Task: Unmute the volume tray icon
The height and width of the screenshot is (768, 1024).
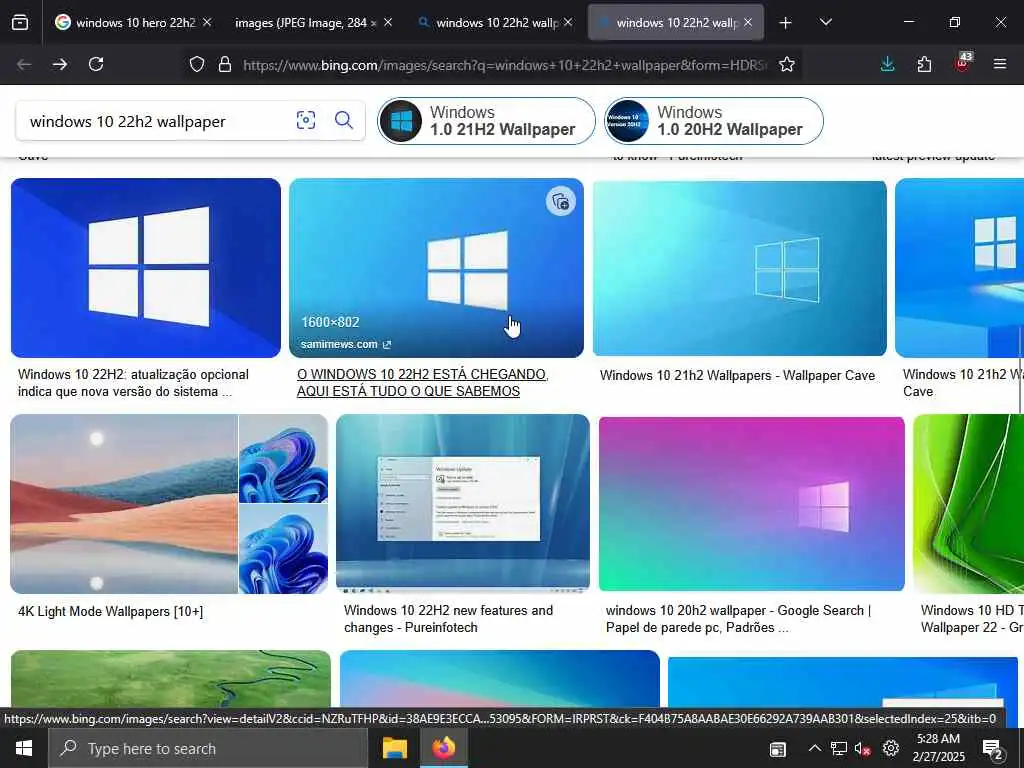Action: tap(863, 749)
